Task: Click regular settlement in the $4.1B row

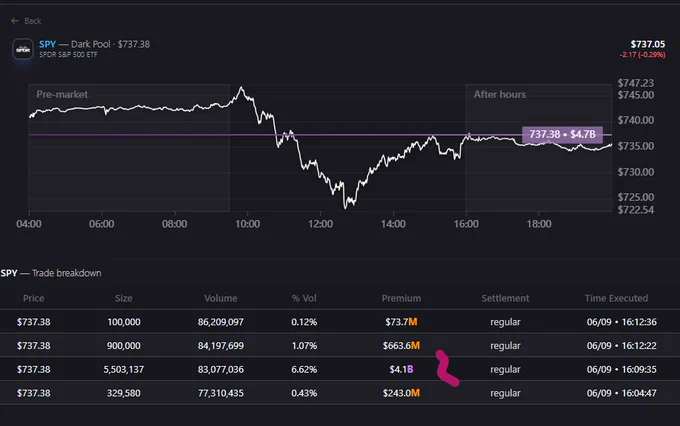Action: [505, 370]
